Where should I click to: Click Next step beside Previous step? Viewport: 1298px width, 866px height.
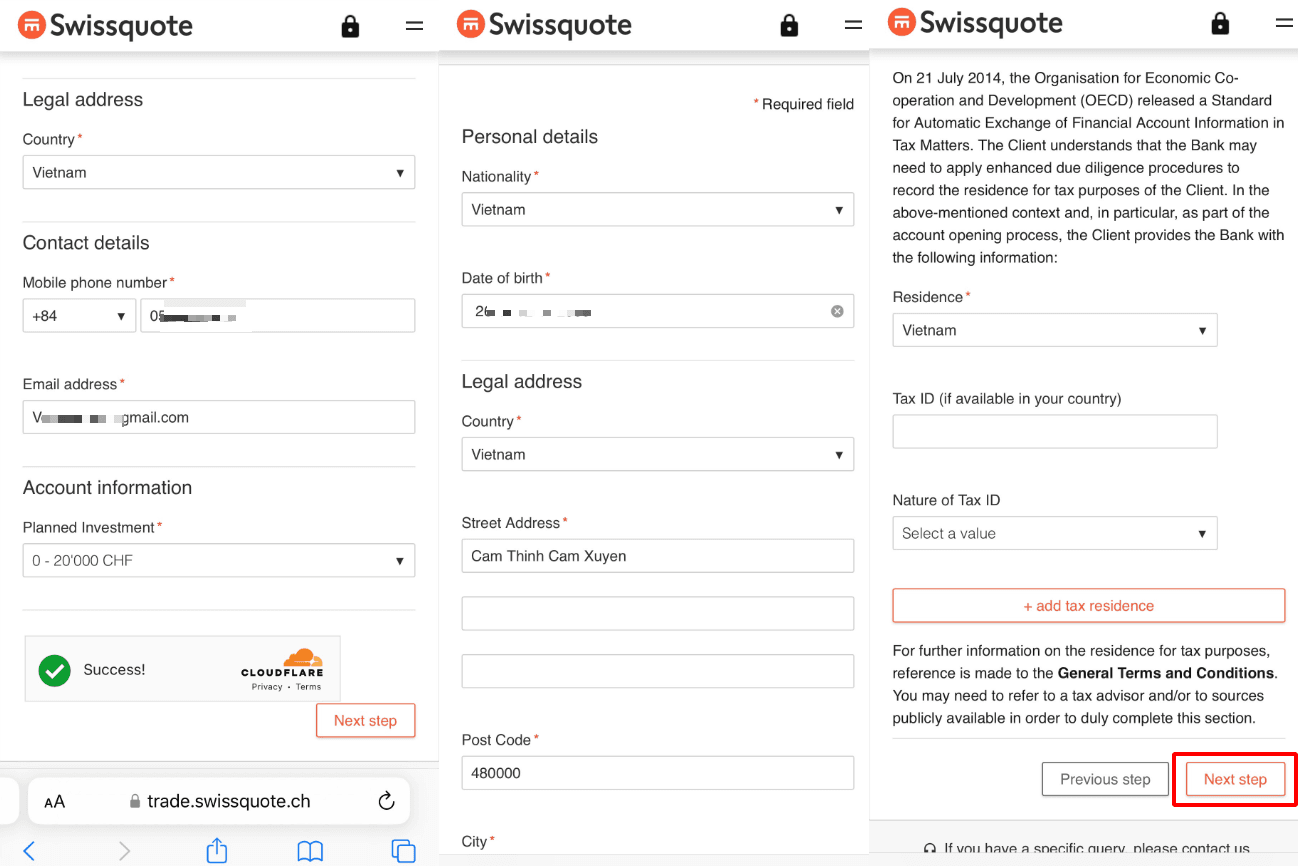(1235, 779)
